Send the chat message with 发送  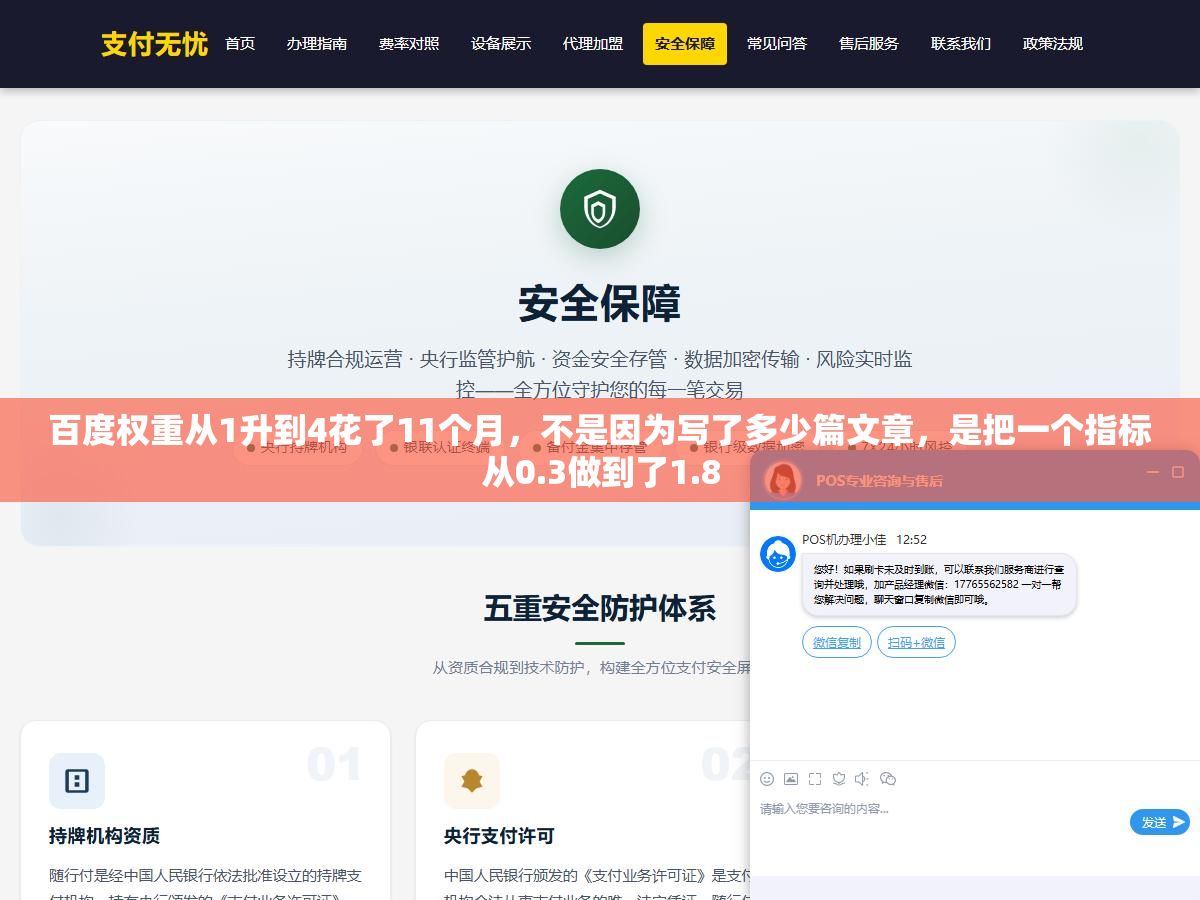coord(1160,822)
